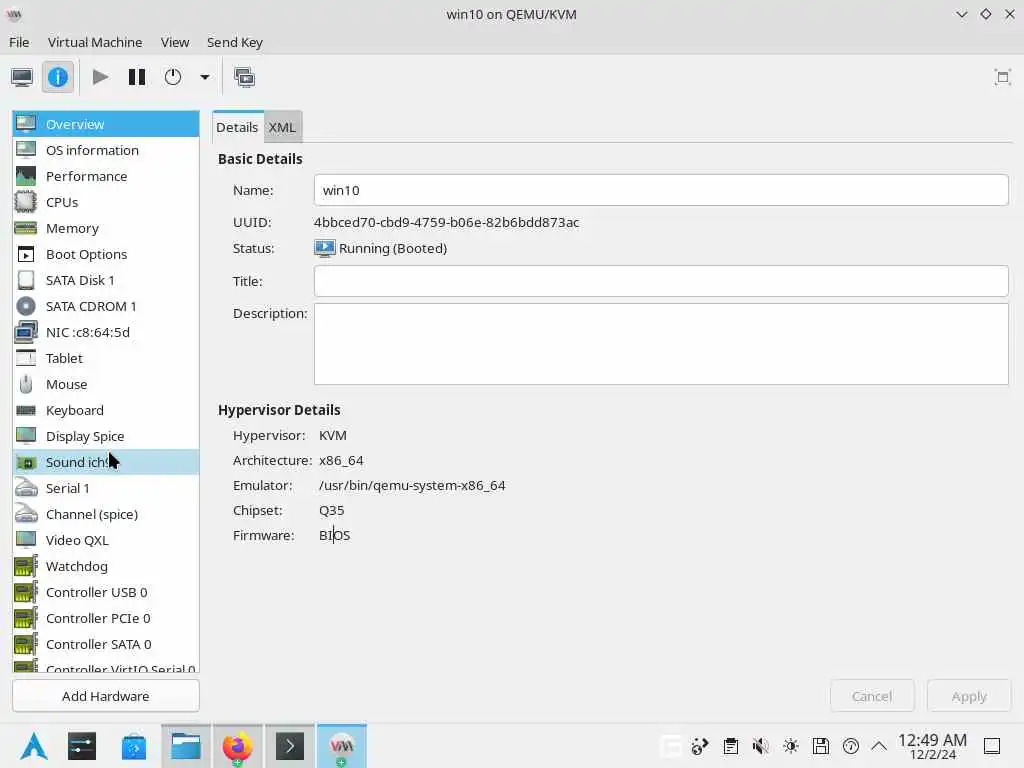This screenshot has width=1024, height=768.
Task: Select SATA CDROM 1 device
Action: (x=106, y=306)
